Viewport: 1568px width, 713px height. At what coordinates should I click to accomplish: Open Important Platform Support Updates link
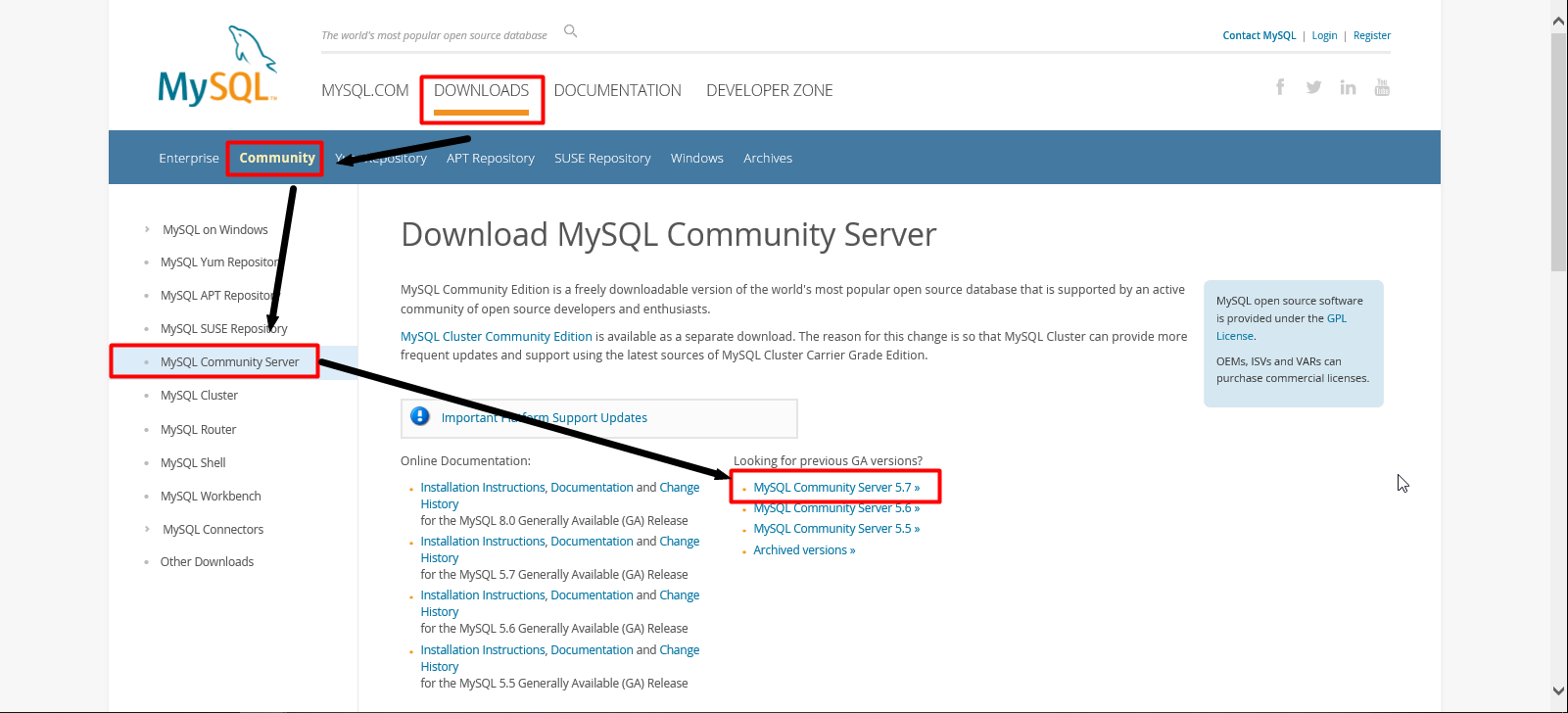545,417
